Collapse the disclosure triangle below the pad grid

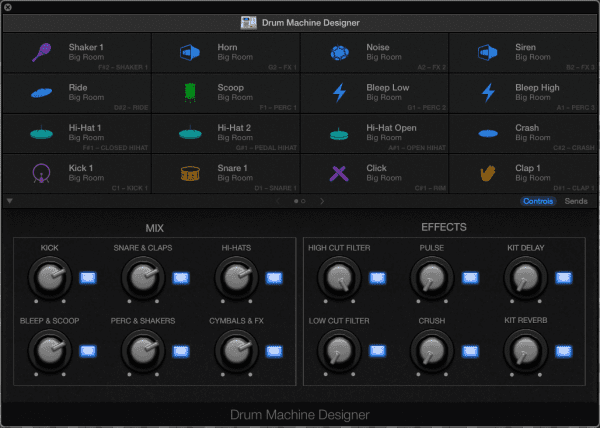10,201
